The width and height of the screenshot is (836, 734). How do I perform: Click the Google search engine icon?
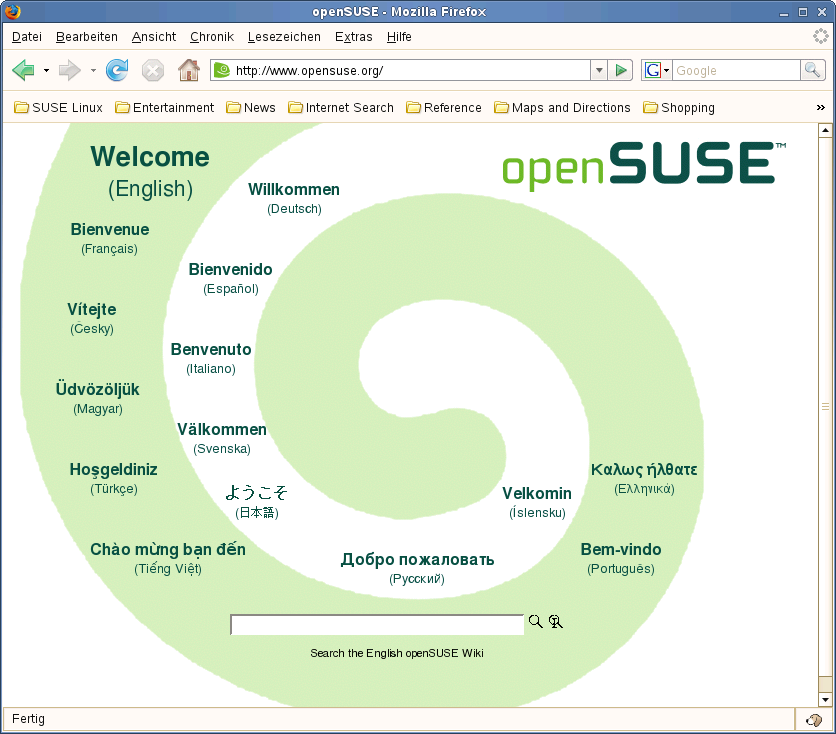[x=653, y=70]
